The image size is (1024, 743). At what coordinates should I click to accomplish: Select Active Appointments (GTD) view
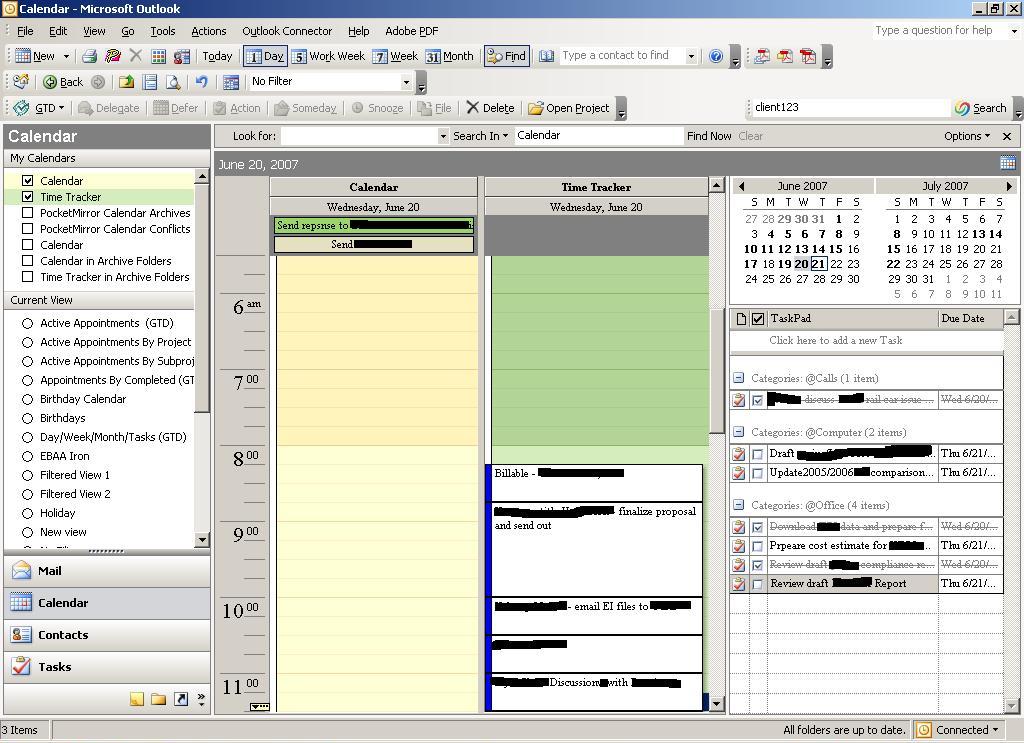[27, 323]
